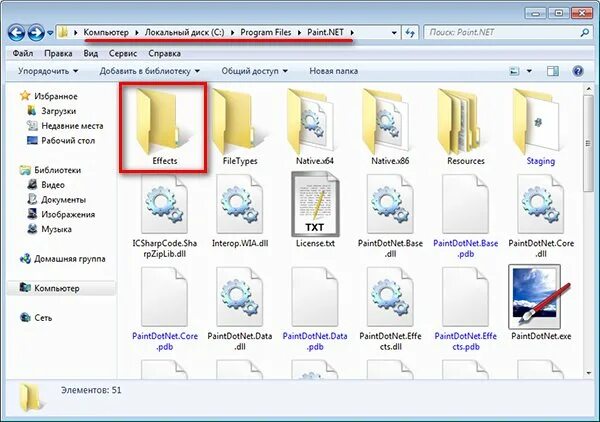
Task: Go to Локальный диск (C:) in breadcrumb
Action: point(184,33)
